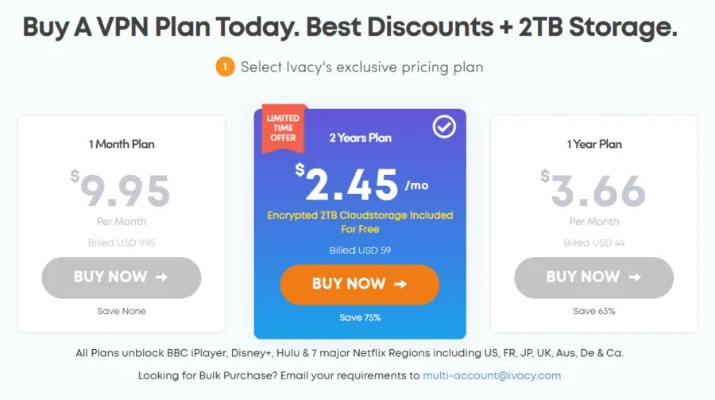Click the Save None label

[122, 311]
